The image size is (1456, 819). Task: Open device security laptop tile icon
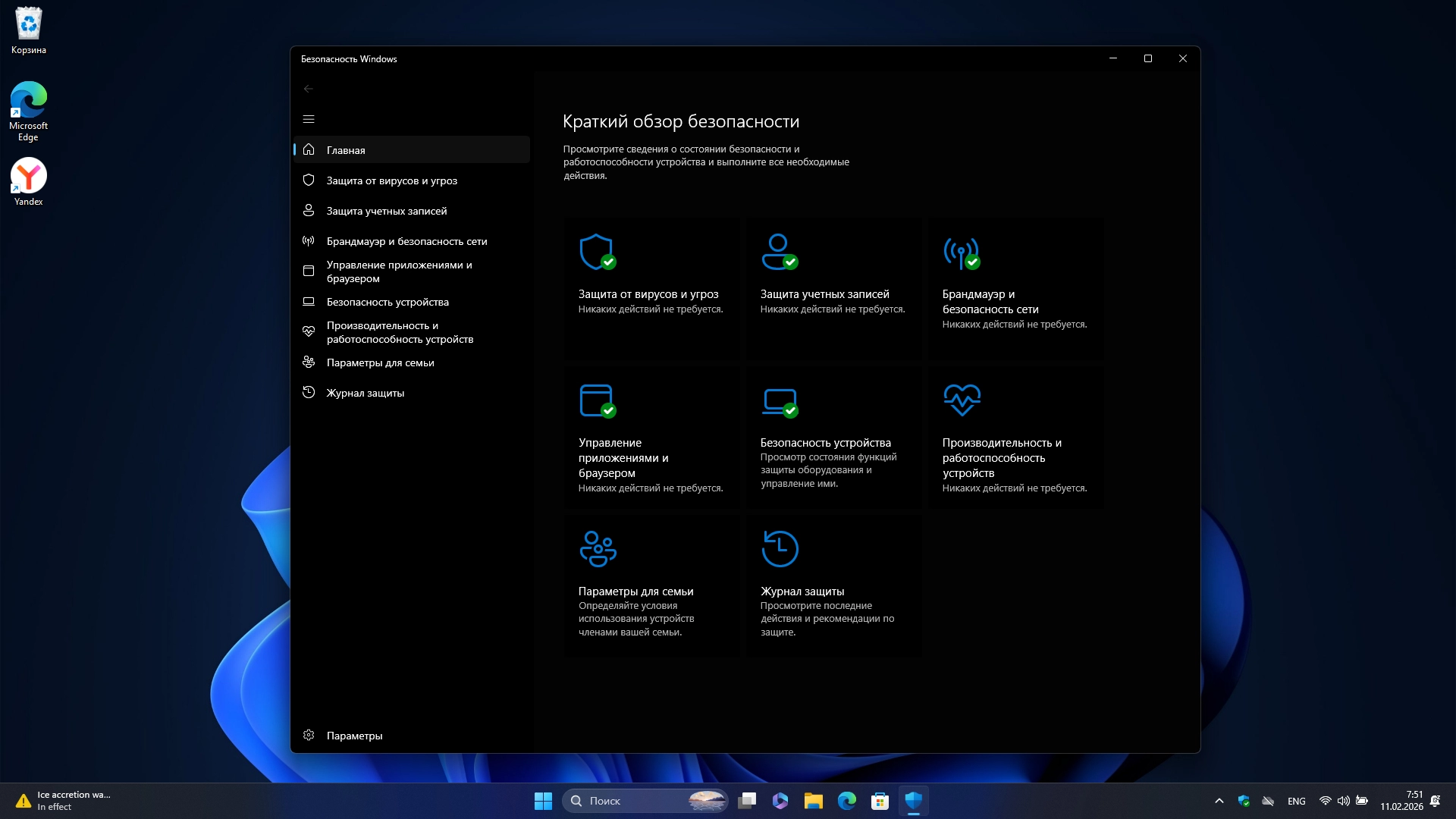coord(779,400)
